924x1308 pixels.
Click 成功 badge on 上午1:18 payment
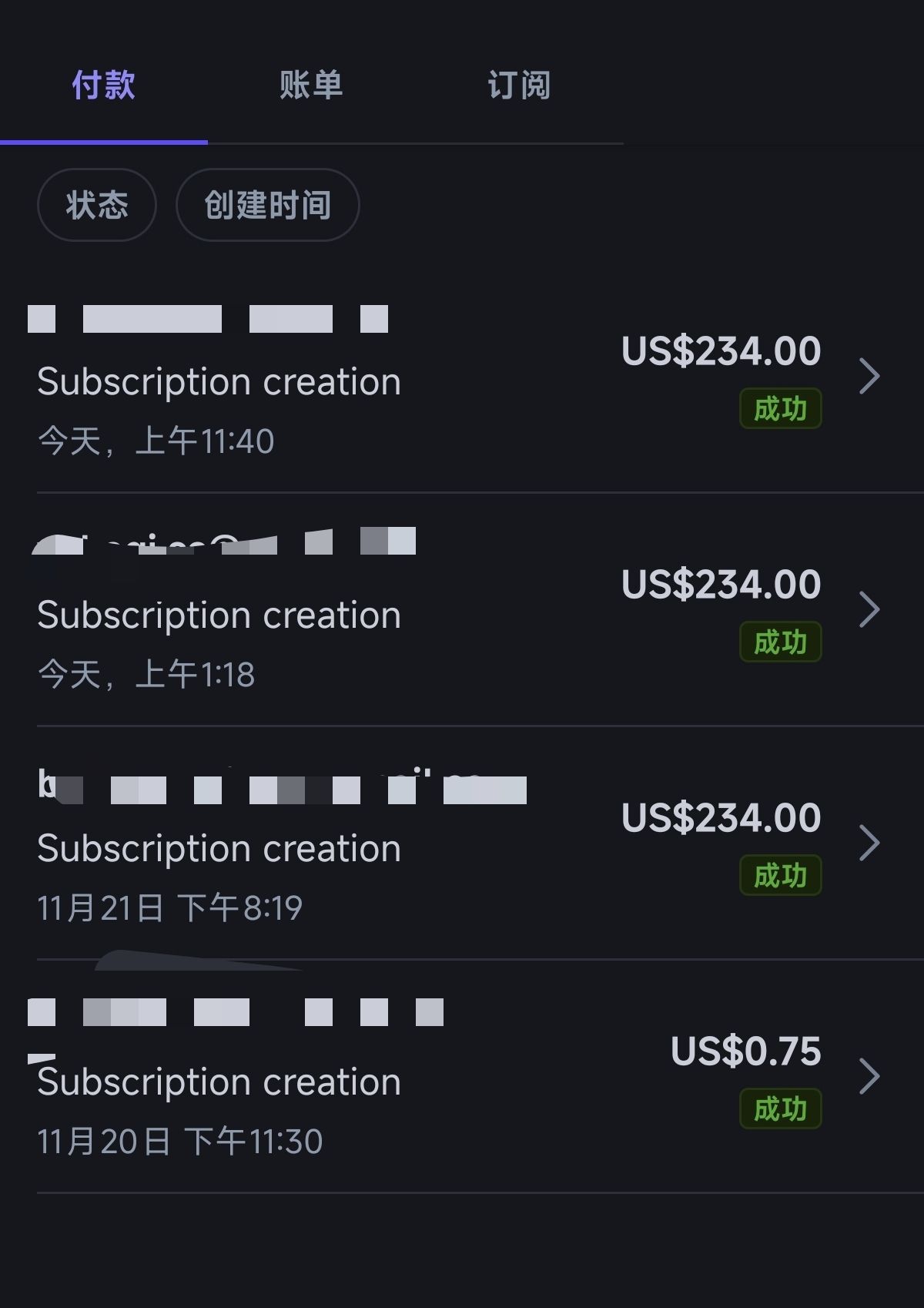click(x=780, y=642)
